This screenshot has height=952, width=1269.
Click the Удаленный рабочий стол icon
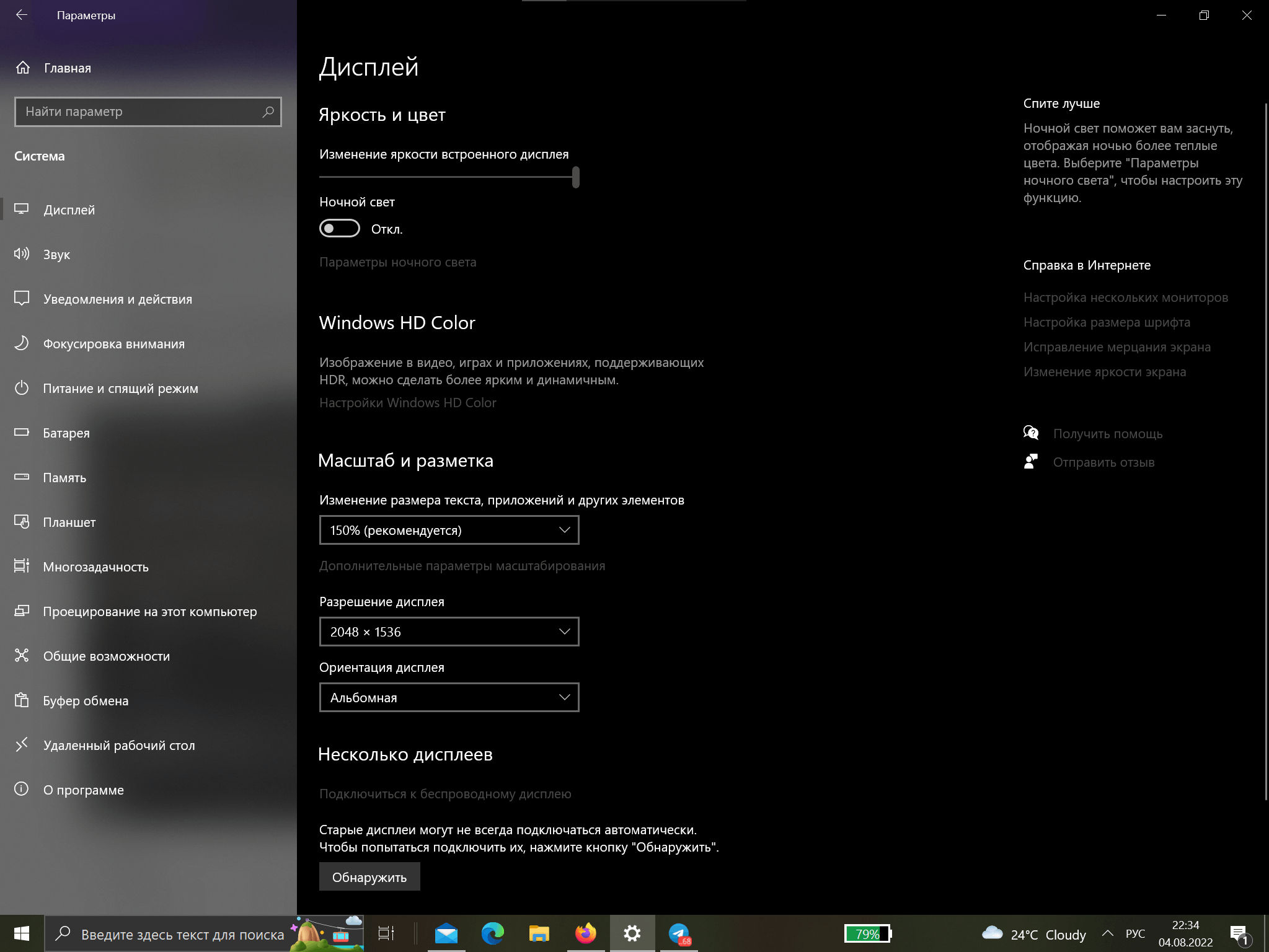click(x=22, y=745)
